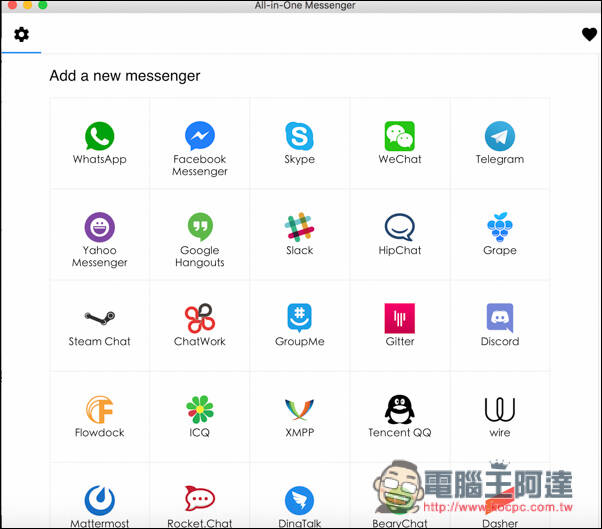Screen dimensions: 602x529
Task: Select the Skype icon
Action: (299, 136)
